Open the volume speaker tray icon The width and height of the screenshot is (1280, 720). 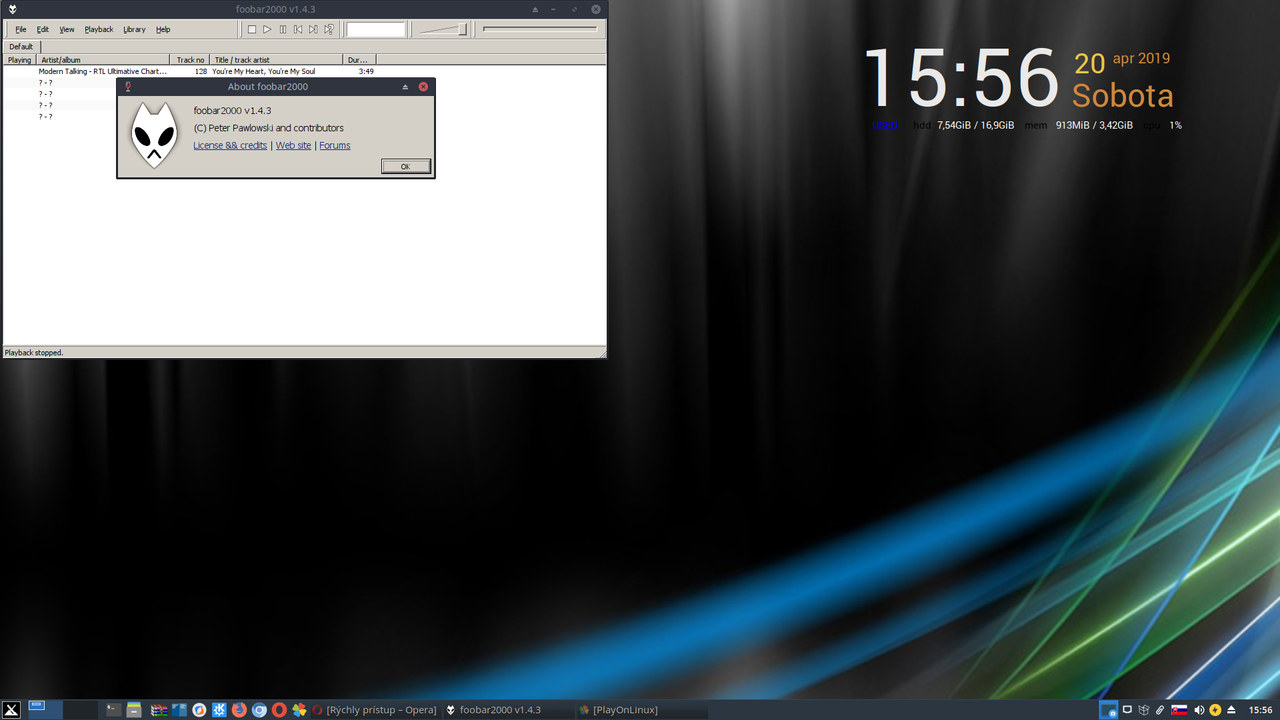pyautogui.click(x=1199, y=710)
